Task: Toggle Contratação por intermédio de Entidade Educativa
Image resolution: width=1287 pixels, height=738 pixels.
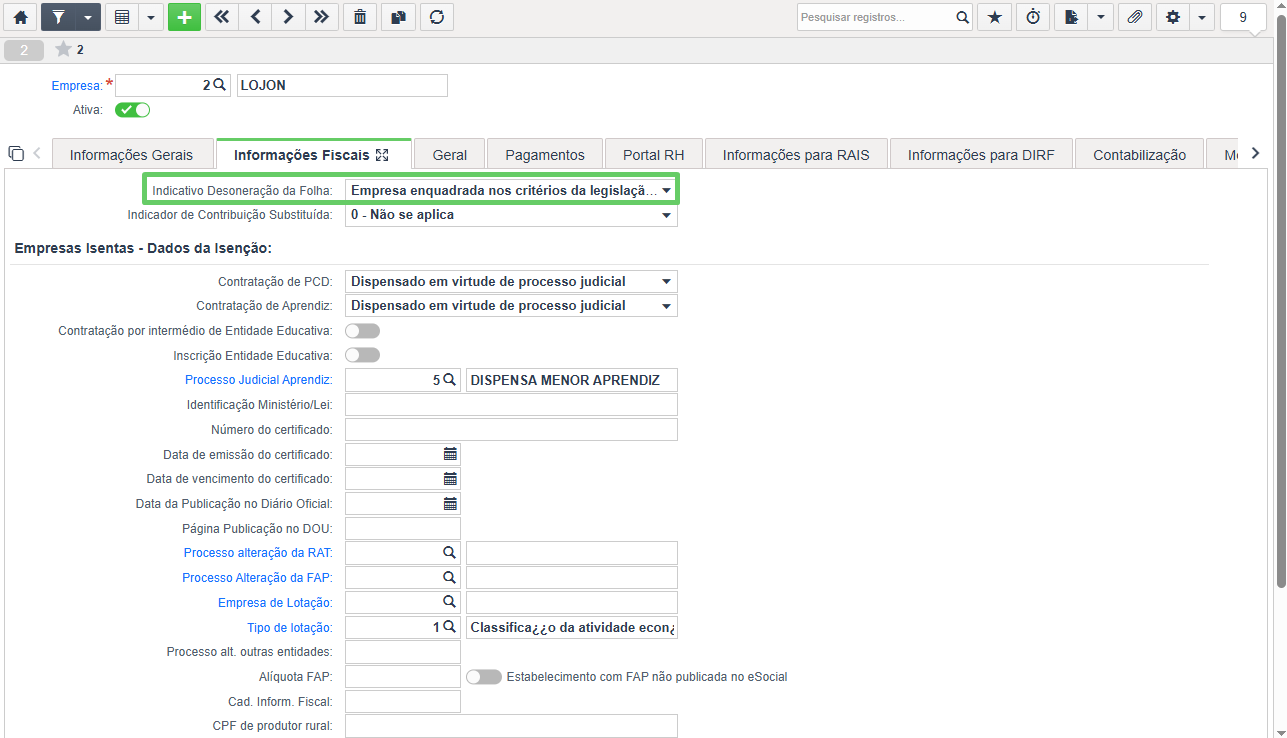Action: click(362, 331)
